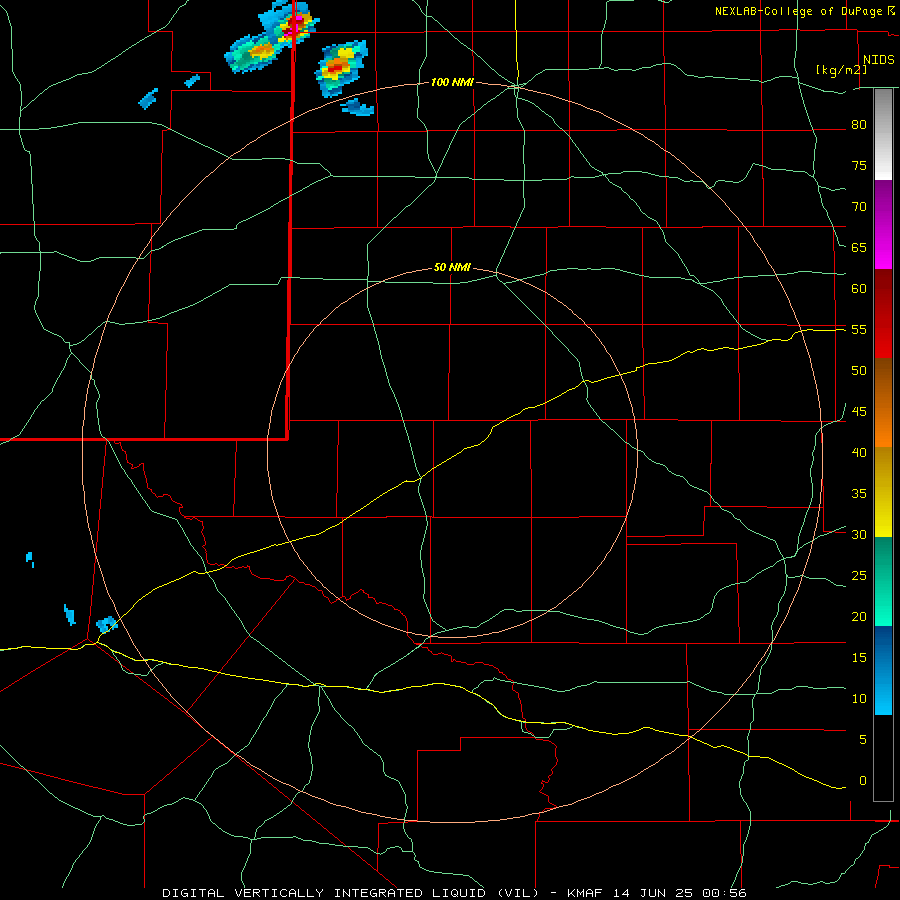Select the 40 value on the color scale

(x=859, y=453)
